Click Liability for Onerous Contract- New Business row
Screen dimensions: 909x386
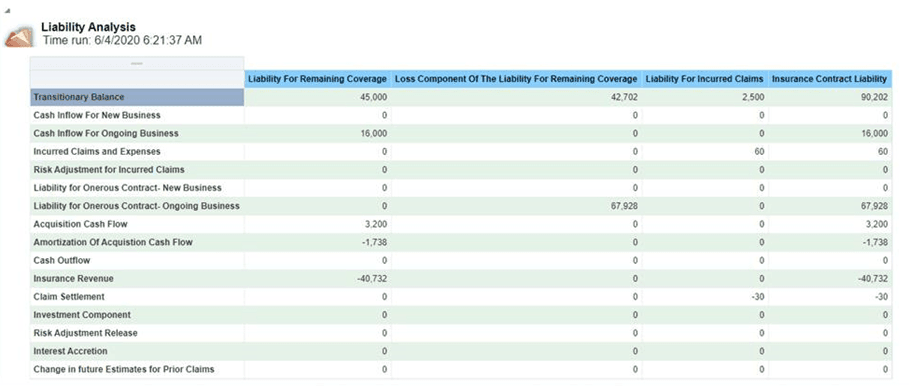coord(137,188)
